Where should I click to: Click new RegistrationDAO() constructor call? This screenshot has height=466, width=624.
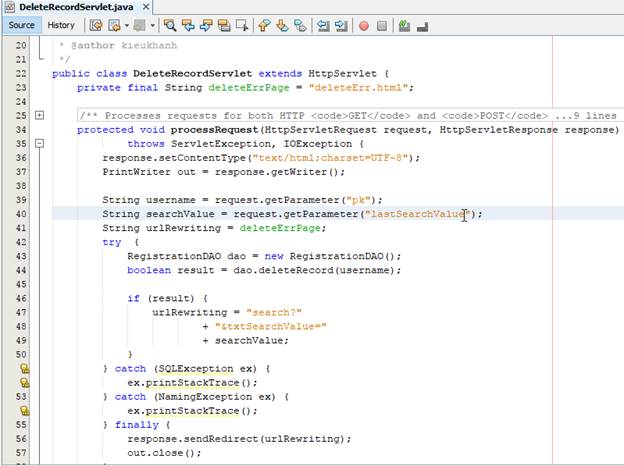330,256
